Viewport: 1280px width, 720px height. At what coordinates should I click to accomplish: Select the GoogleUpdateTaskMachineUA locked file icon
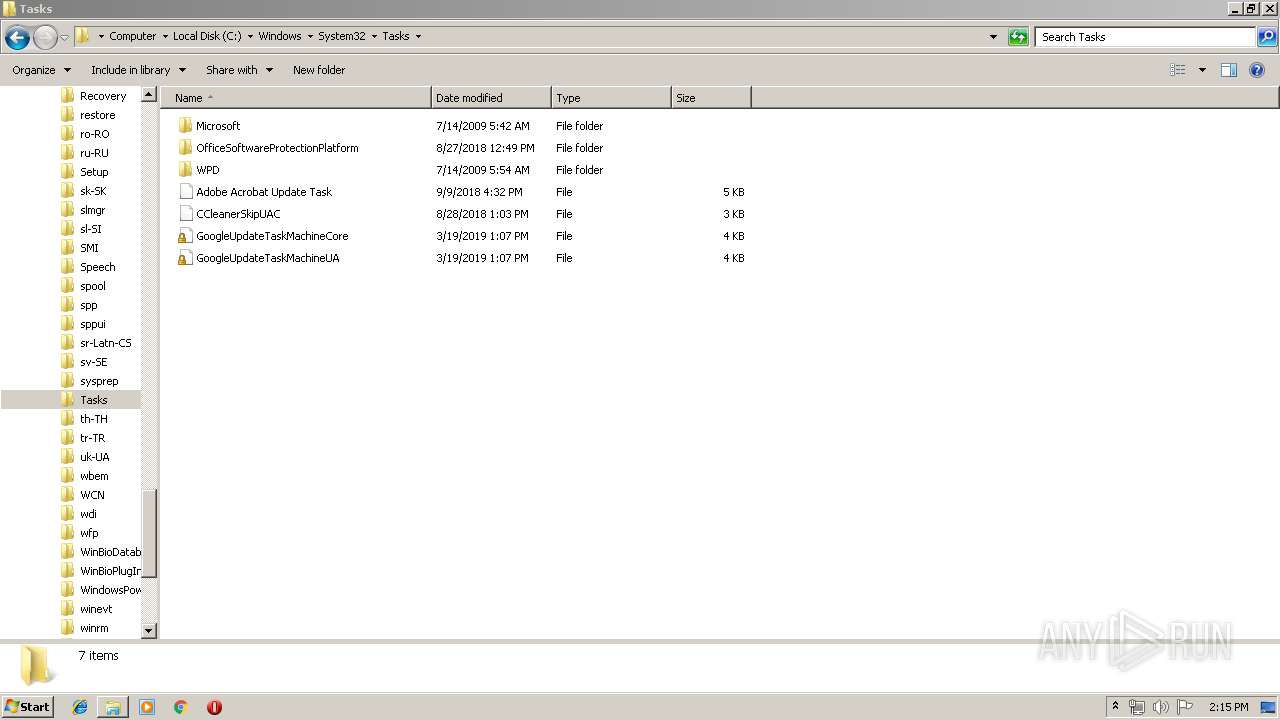click(x=185, y=258)
